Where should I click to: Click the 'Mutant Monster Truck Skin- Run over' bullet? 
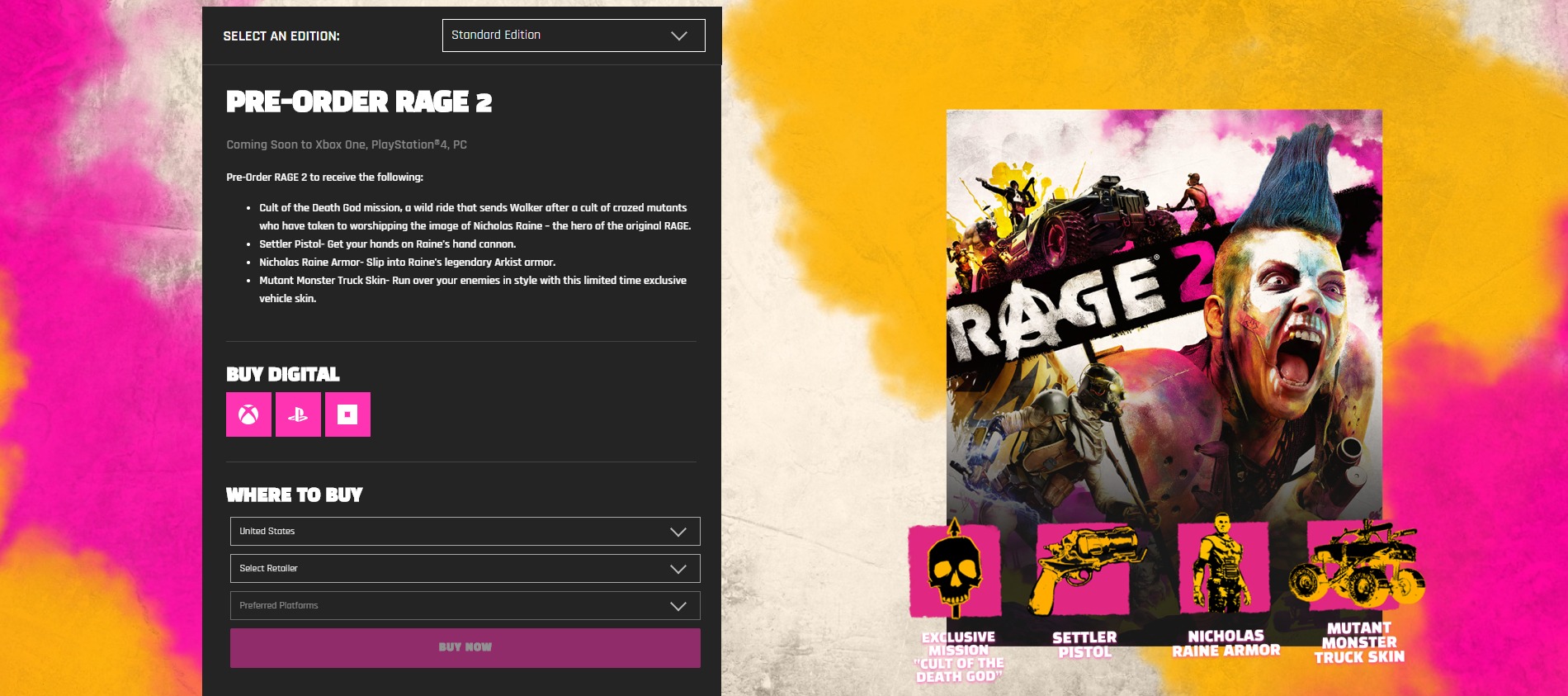tap(473, 290)
